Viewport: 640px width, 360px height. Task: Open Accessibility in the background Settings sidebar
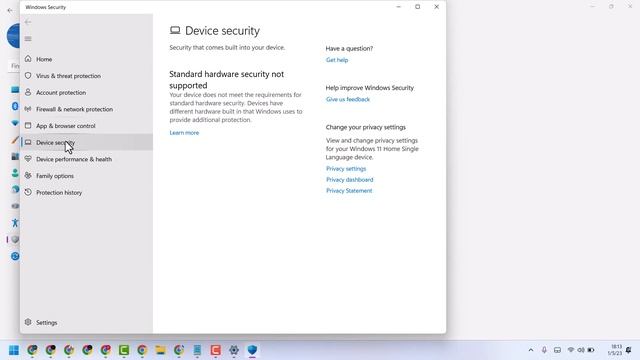[15, 223]
